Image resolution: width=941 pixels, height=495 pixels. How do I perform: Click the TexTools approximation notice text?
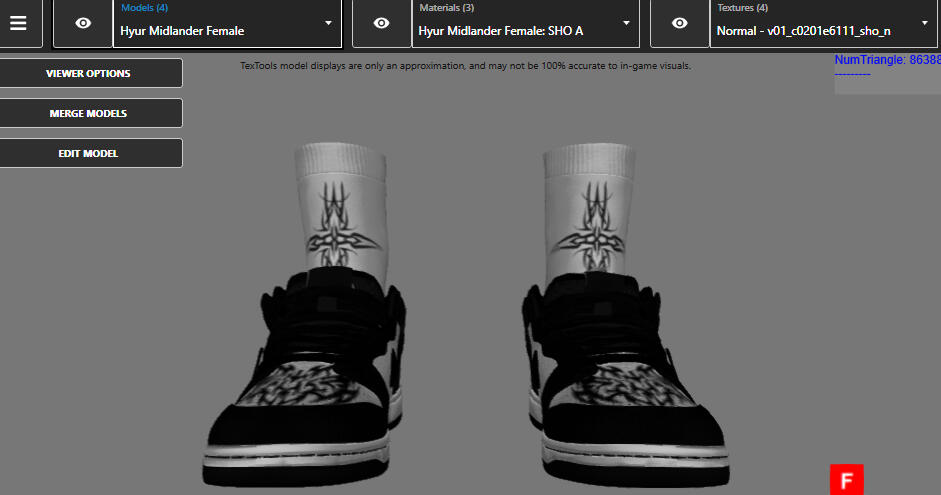(x=466, y=66)
